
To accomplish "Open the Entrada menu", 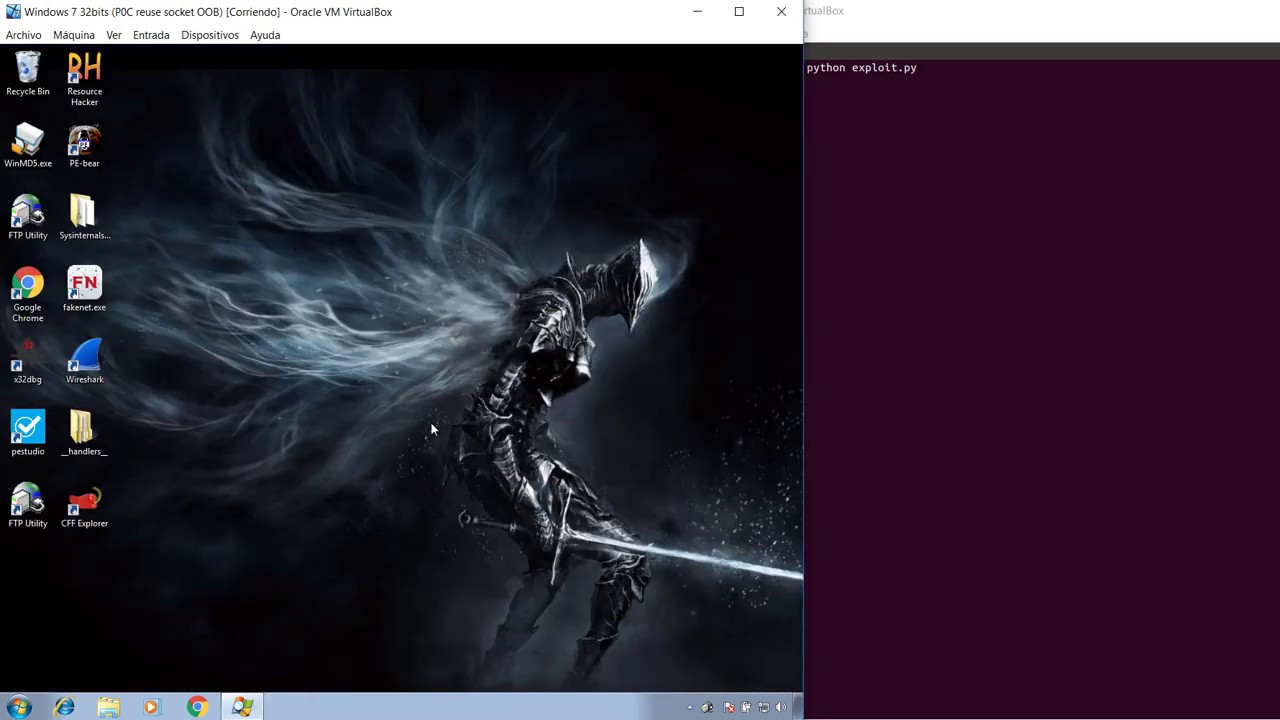I will click(151, 35).
